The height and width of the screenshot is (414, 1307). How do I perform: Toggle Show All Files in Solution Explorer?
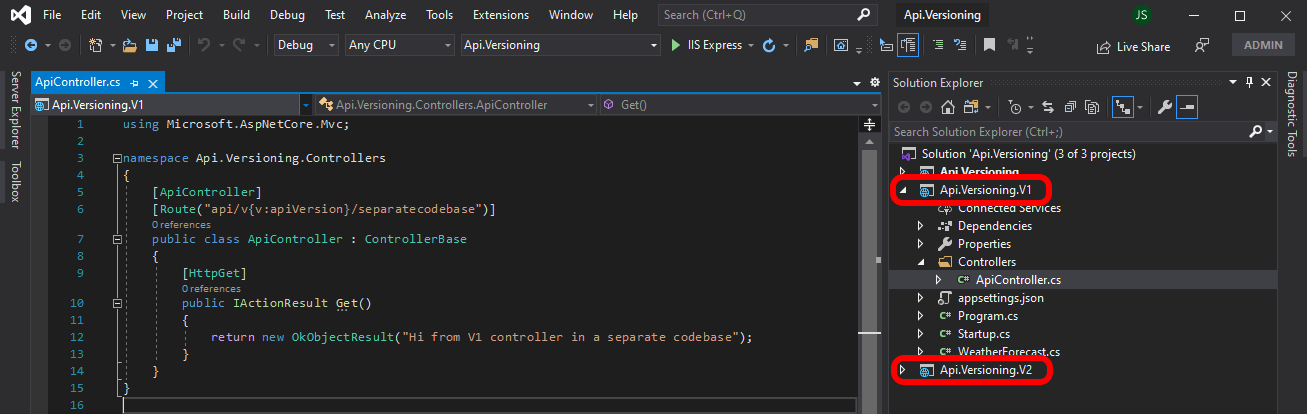coord(1093,107)
